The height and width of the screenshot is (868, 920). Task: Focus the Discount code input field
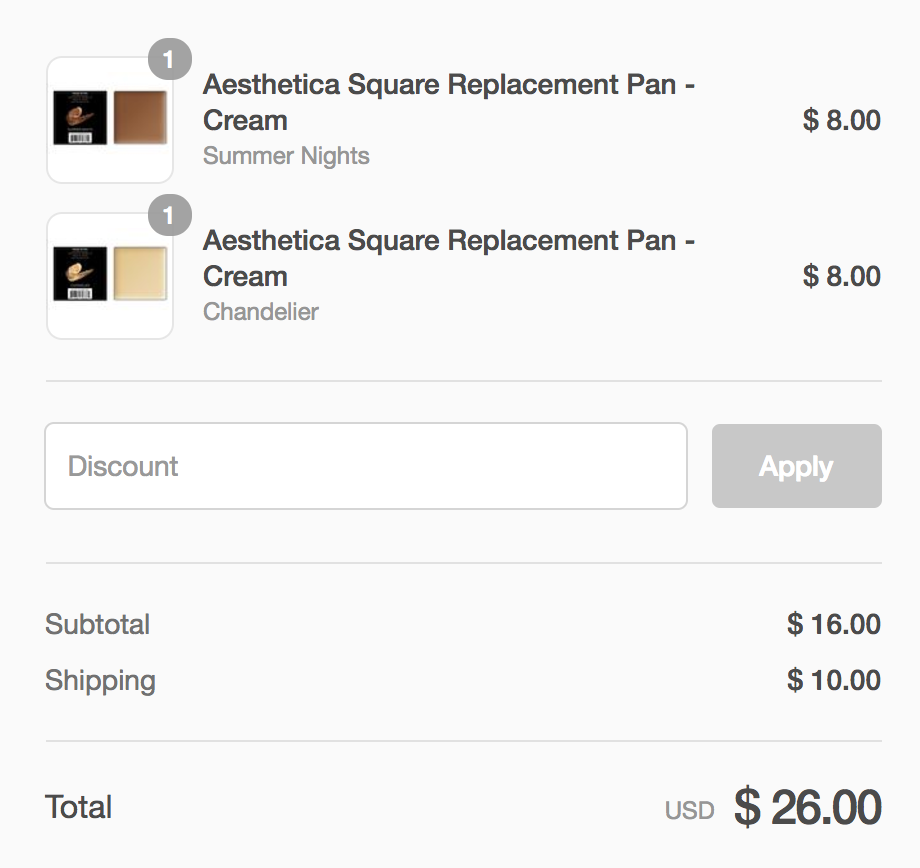tap(365, 466)
